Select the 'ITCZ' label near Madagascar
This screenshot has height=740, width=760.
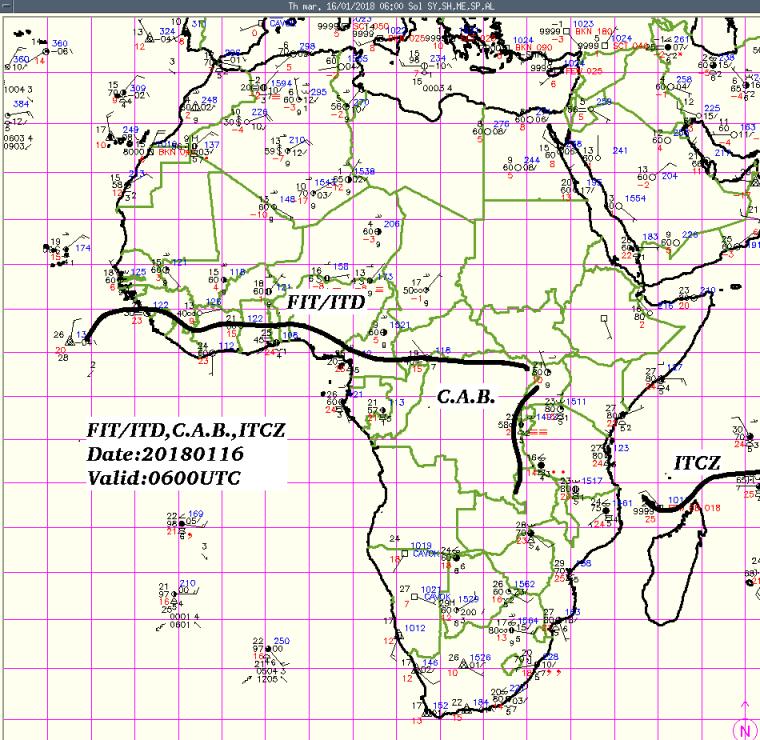pyautogui.click(x=697, y=463)
